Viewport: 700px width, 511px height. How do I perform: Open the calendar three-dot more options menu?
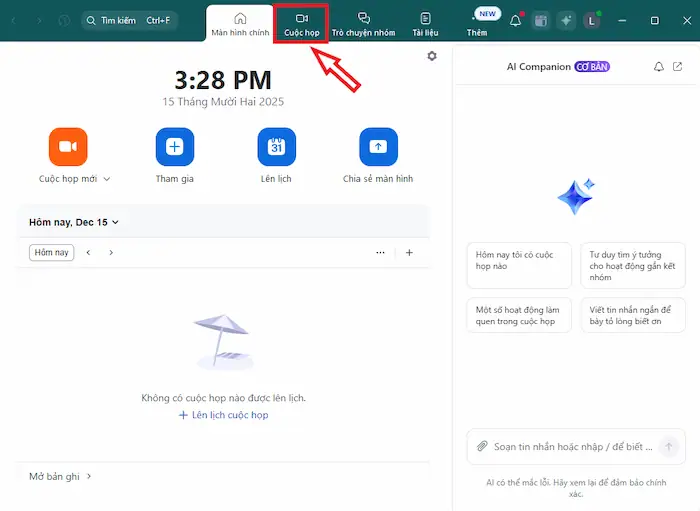(x=380, y=253)
